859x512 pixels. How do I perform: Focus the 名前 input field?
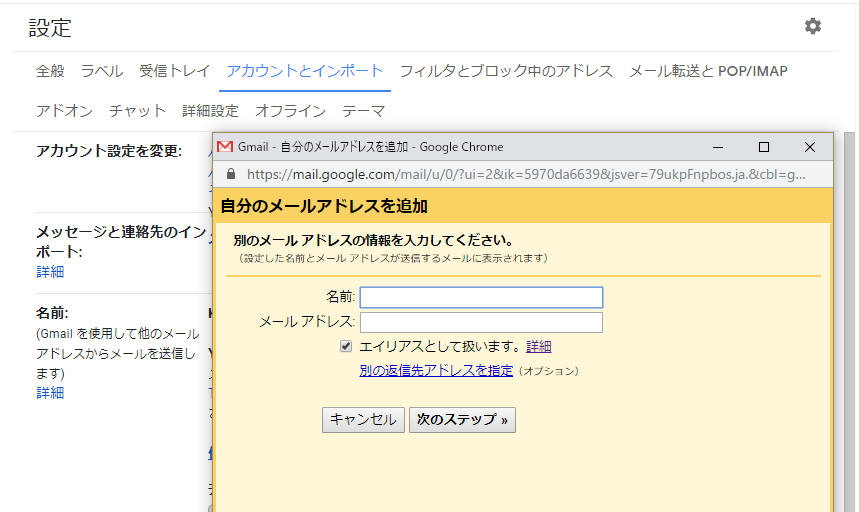click(481, 297)
